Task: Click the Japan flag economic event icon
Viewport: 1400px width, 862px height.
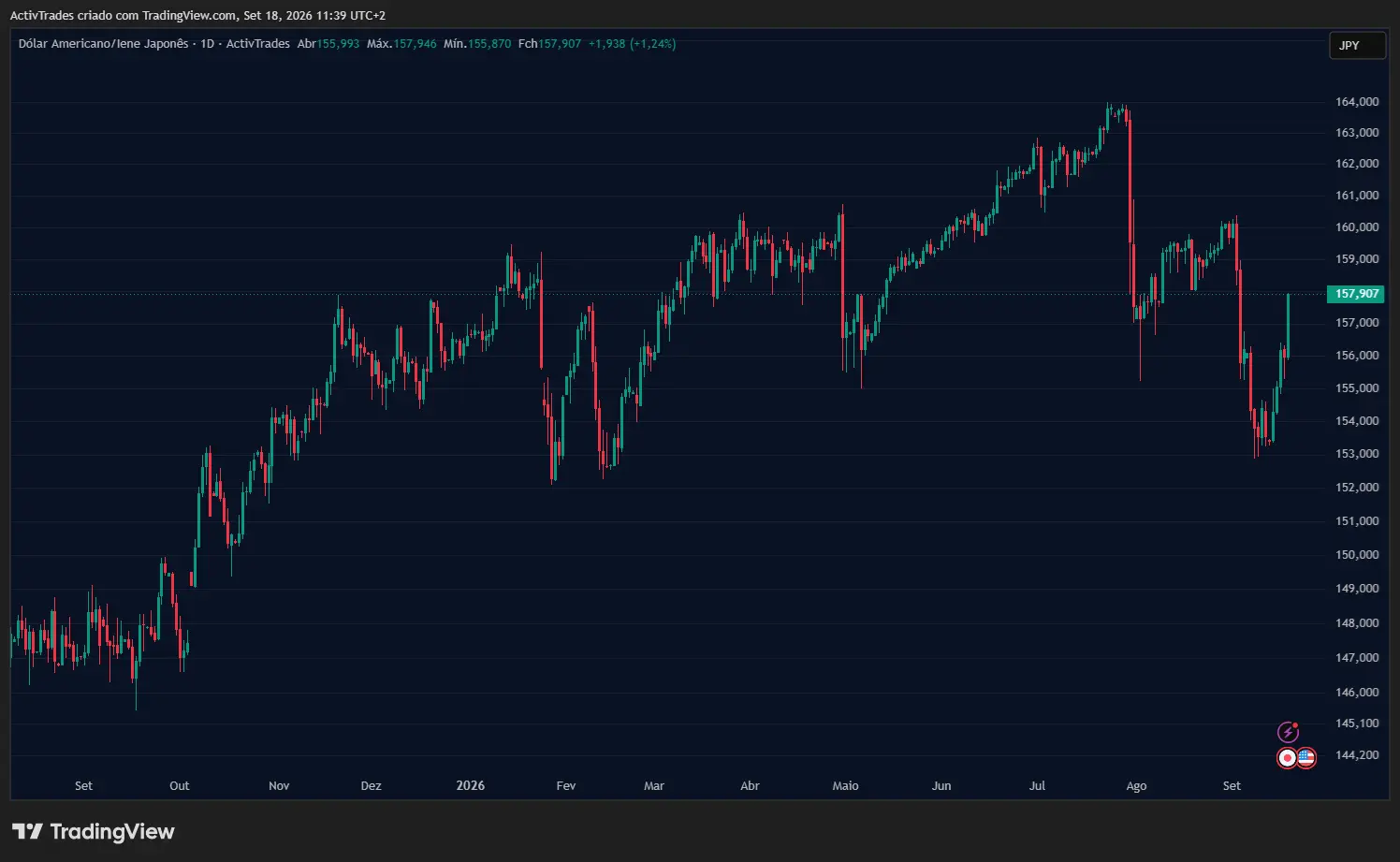Action: (x=1288, y=758)
